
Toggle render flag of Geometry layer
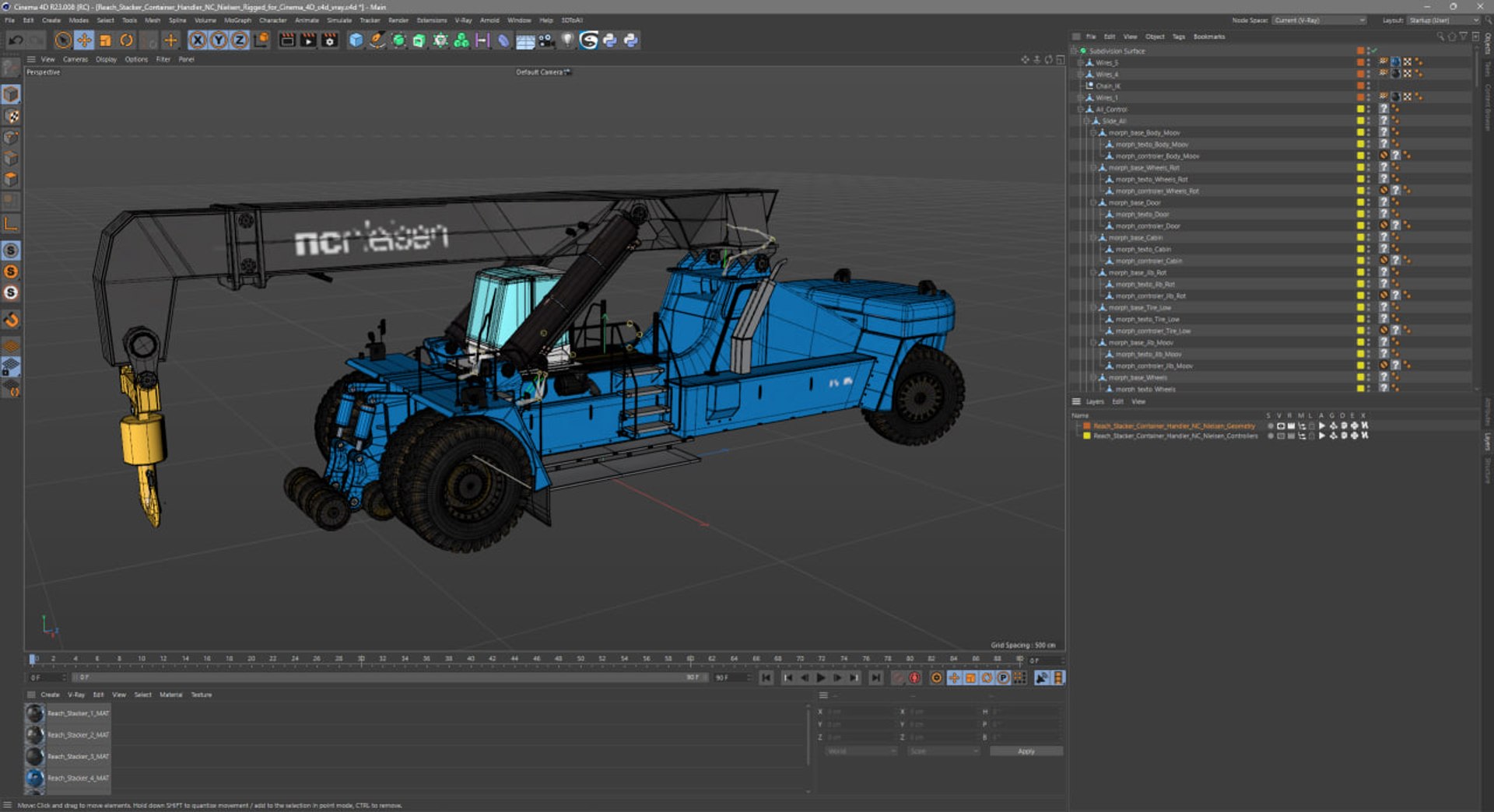[1291, 426]
